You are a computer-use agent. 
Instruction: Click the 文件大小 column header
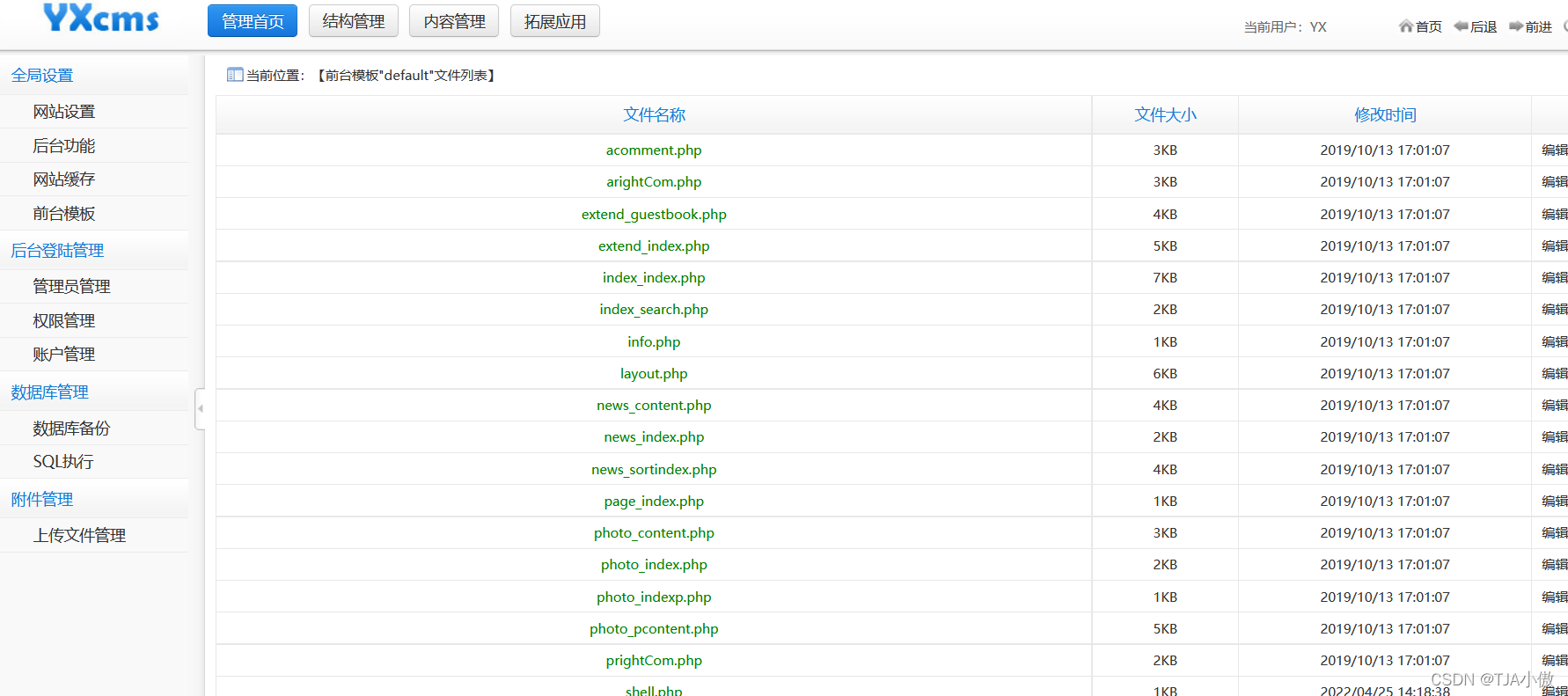tap(1165, 115)
